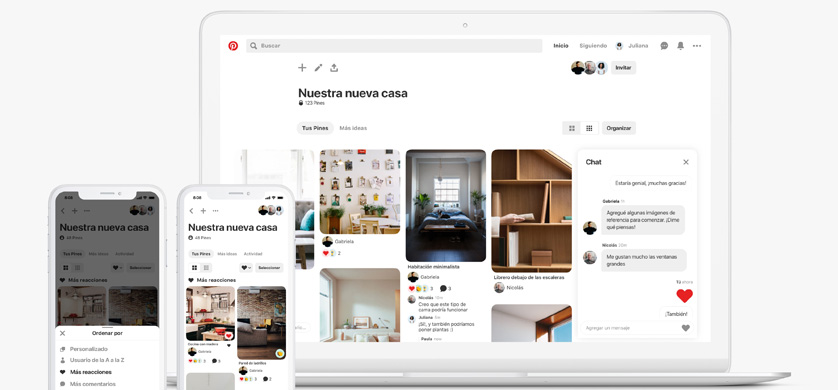Viewport: 838px width, 390px height.
Task: Click the red heart sent in chat
Action: click(x=684, y=295)
